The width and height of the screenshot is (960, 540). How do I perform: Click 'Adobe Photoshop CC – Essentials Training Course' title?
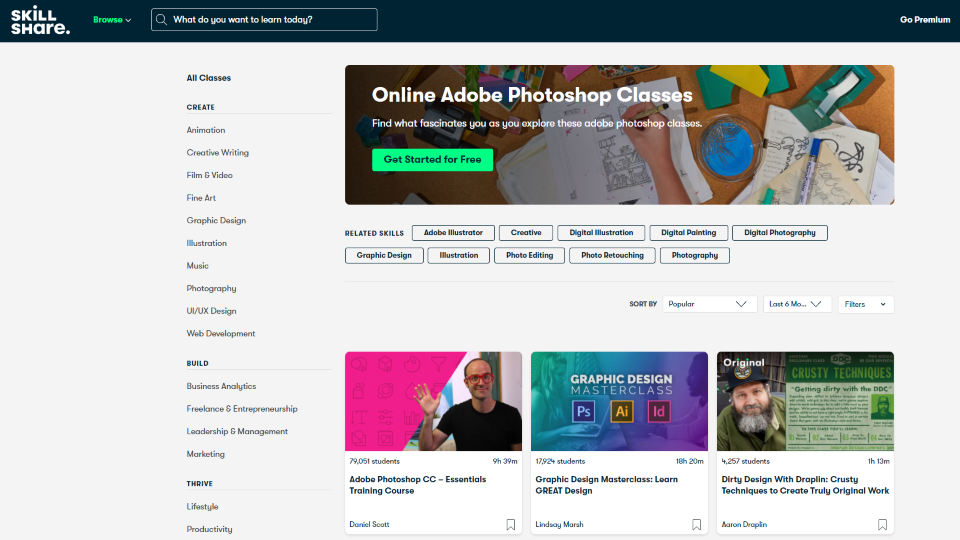(x=418, y=485)
